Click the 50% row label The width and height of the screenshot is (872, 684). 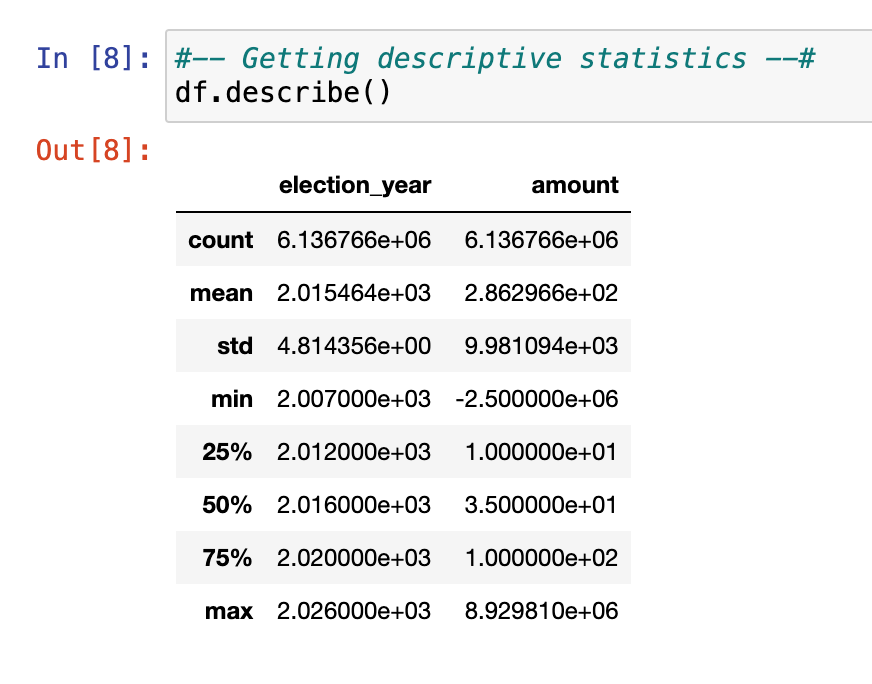(x=227, y=505)
